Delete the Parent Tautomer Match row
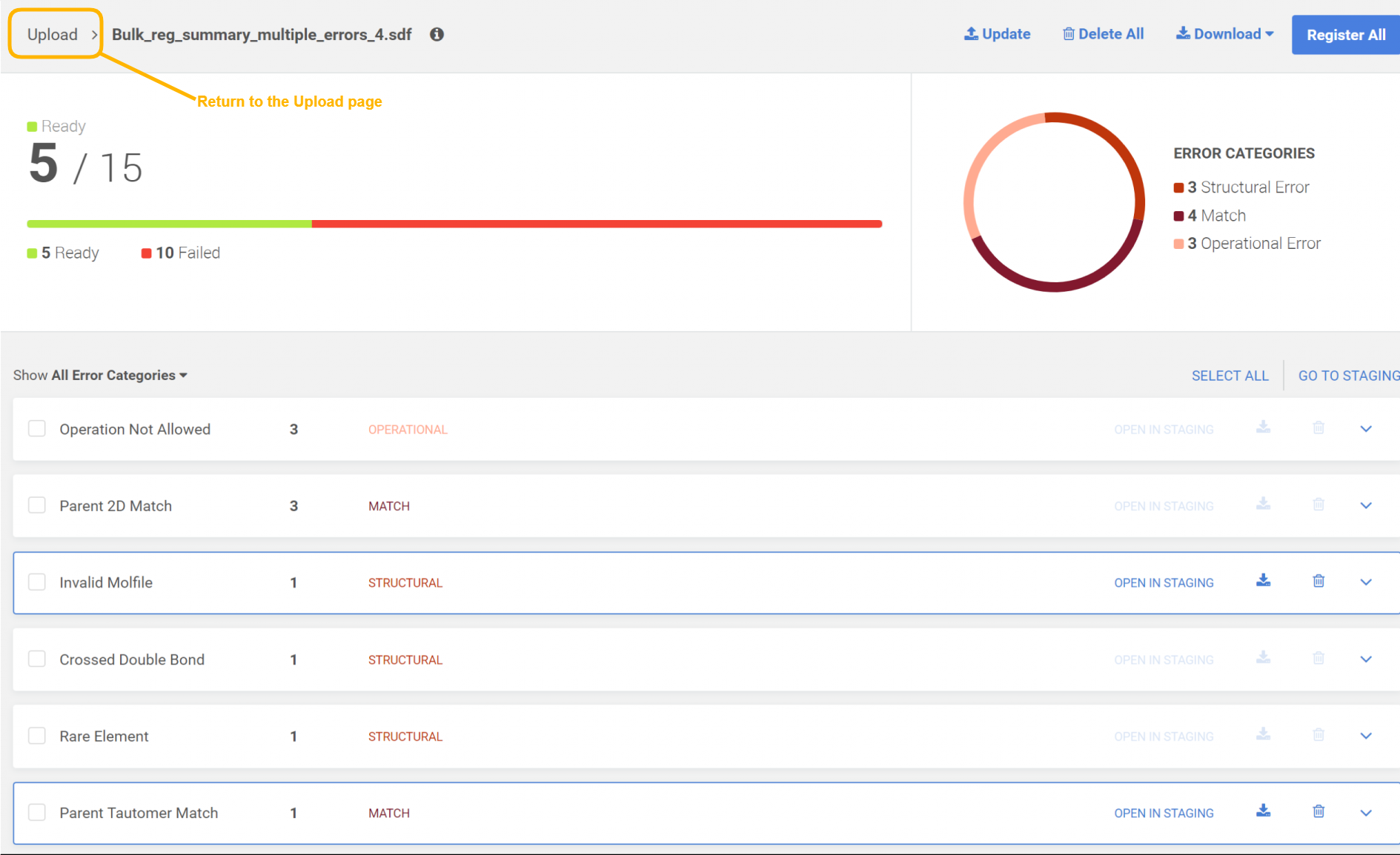 click(1318, 811)
